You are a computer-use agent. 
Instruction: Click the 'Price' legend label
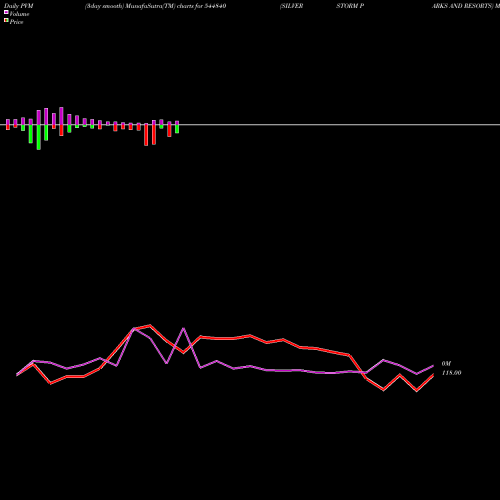[x=16, y=22]
